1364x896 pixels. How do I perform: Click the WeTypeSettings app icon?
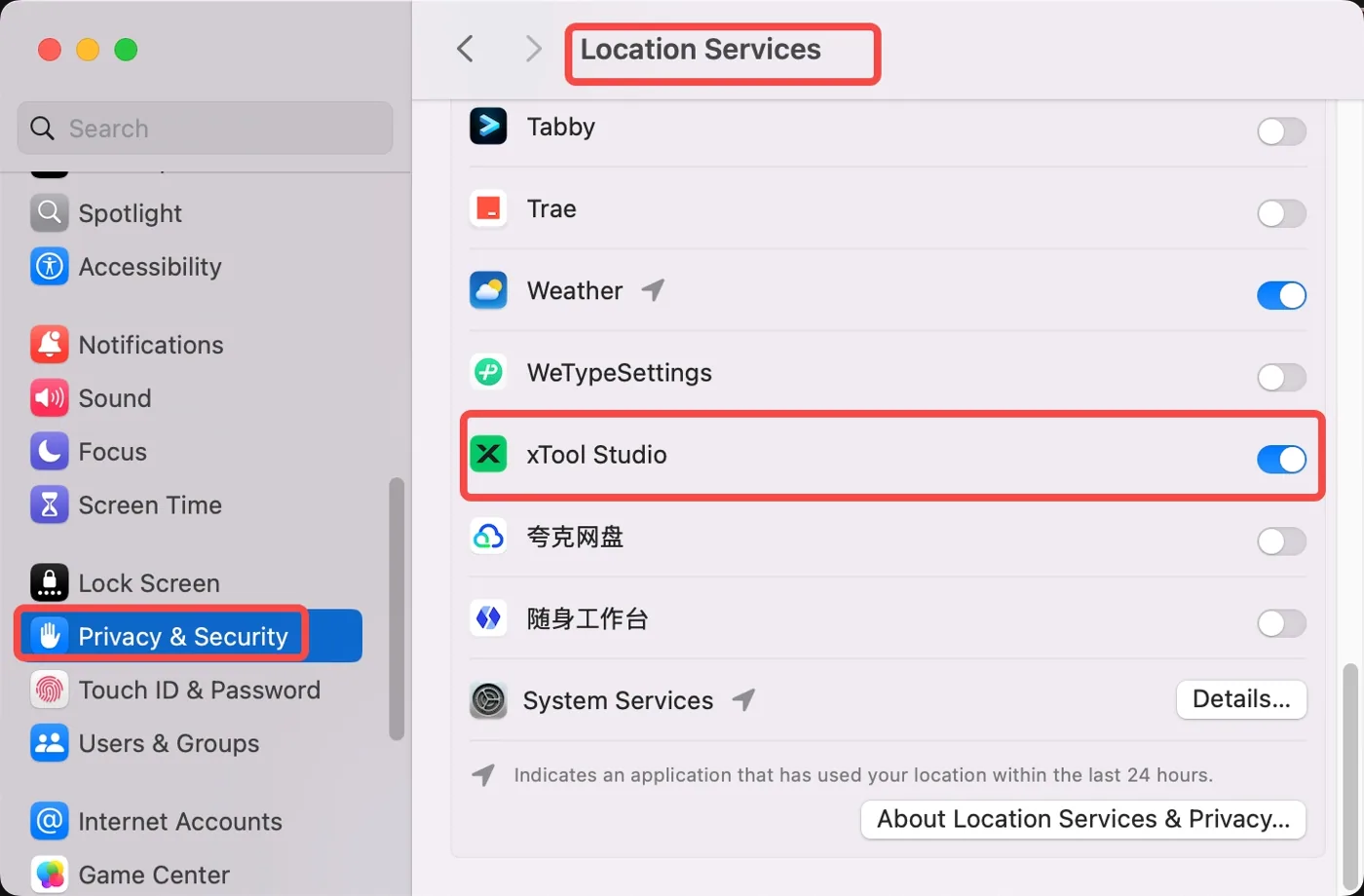(x=488, y=372)
